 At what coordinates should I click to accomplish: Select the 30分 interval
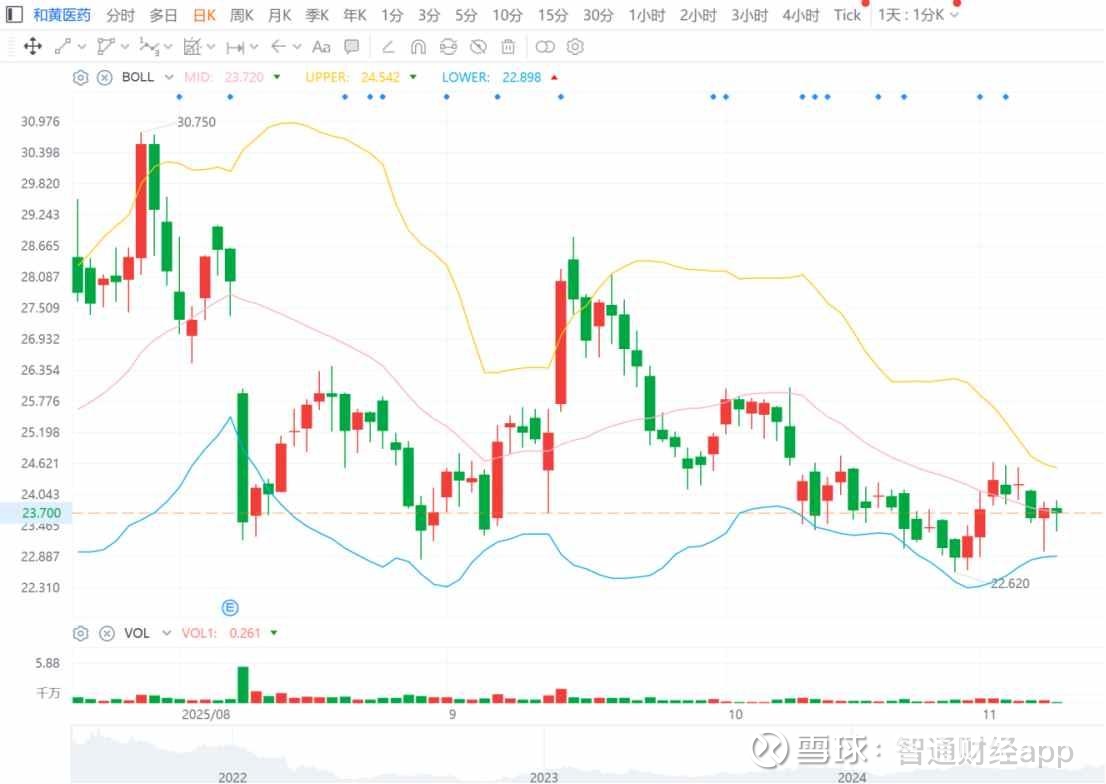[x=598, y=15]
